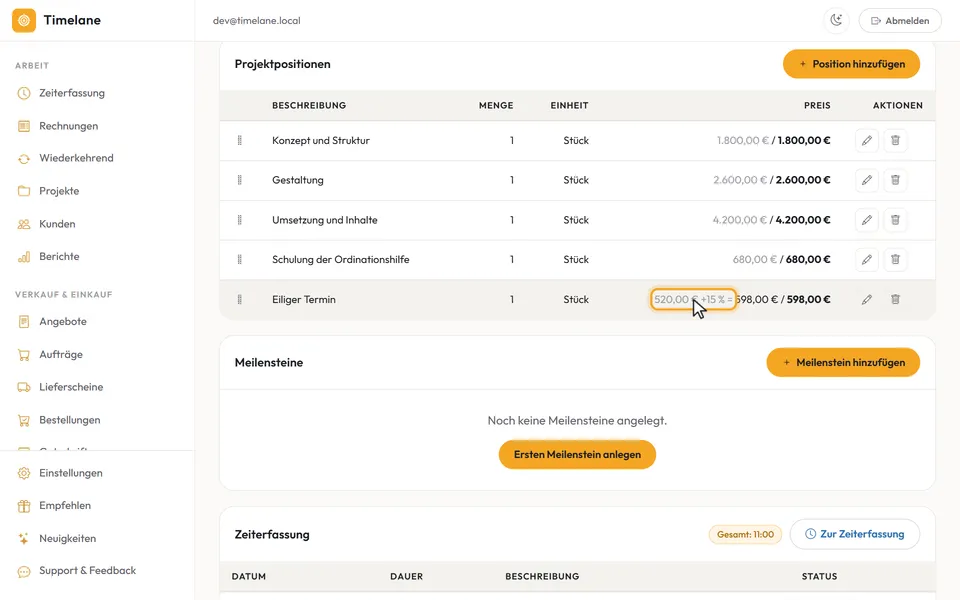Screen dimensions: 960x600
Task: Click the Berichte chart icon
Action: click(24, 257)
